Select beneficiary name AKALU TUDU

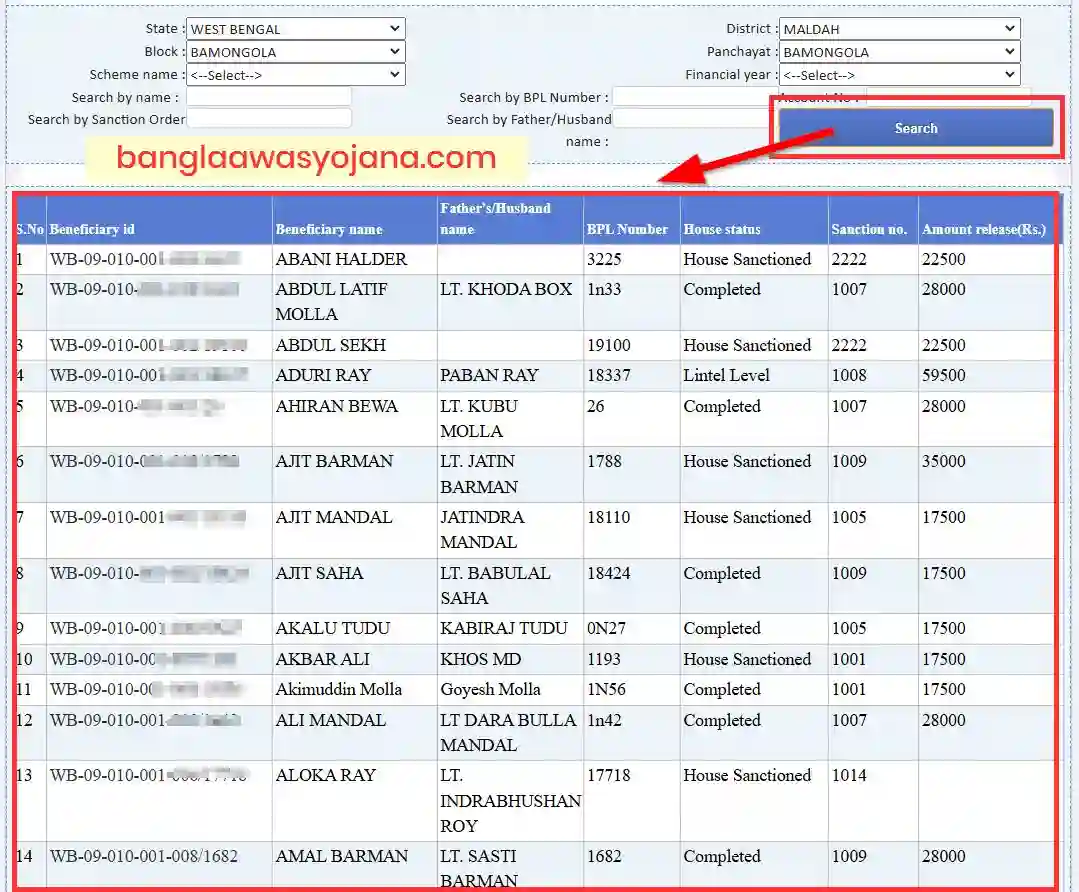coord(333,628)
